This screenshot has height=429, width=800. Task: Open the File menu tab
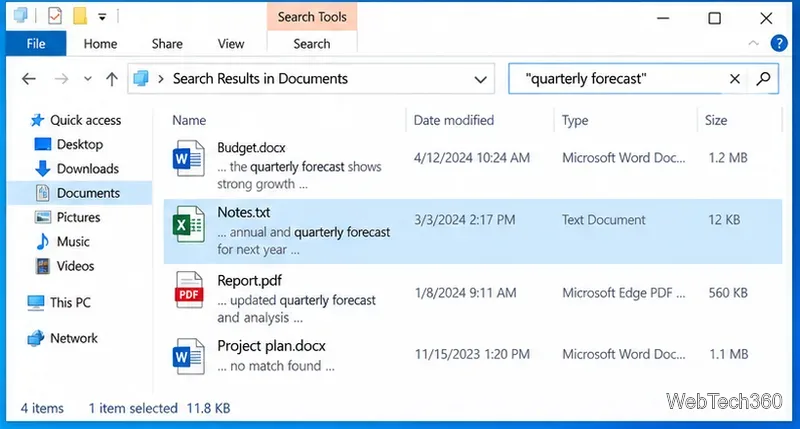click(36, 43)
